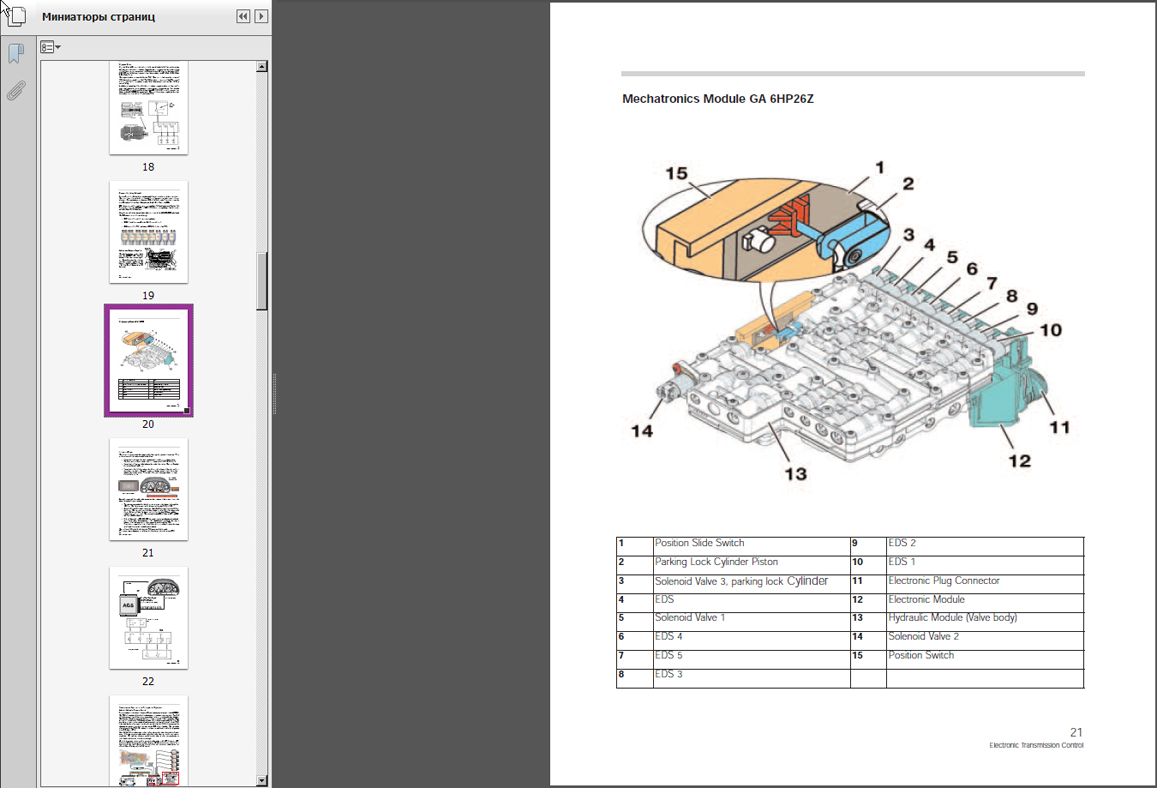
Task: Collapse the thumbnails panel with double-arrow button
Action: point(243,17)
